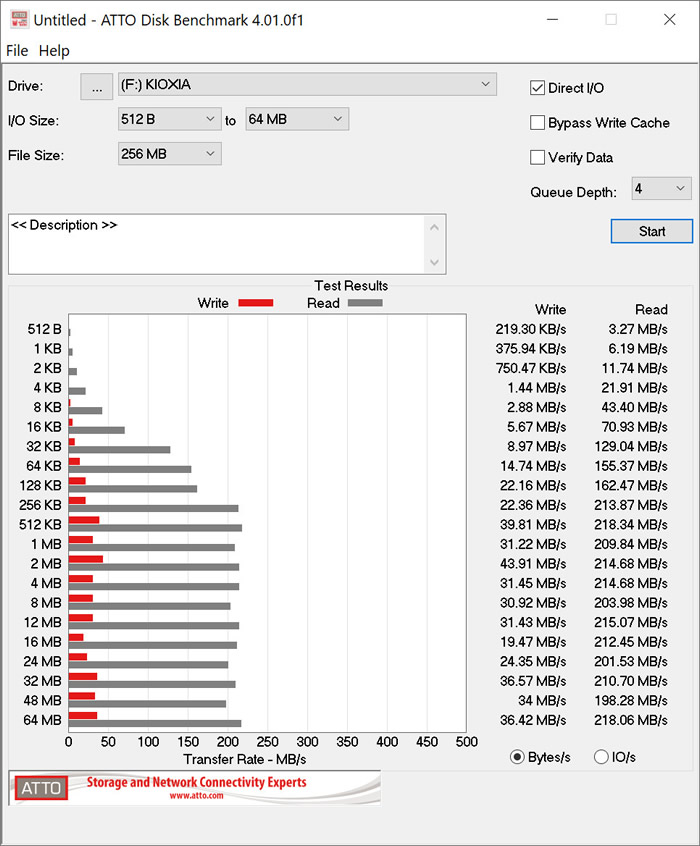The height and width of the screenshot is (846, 700).
Task: Expand the 512 B minimum I/O size dropdown
Action: (169, 120)
